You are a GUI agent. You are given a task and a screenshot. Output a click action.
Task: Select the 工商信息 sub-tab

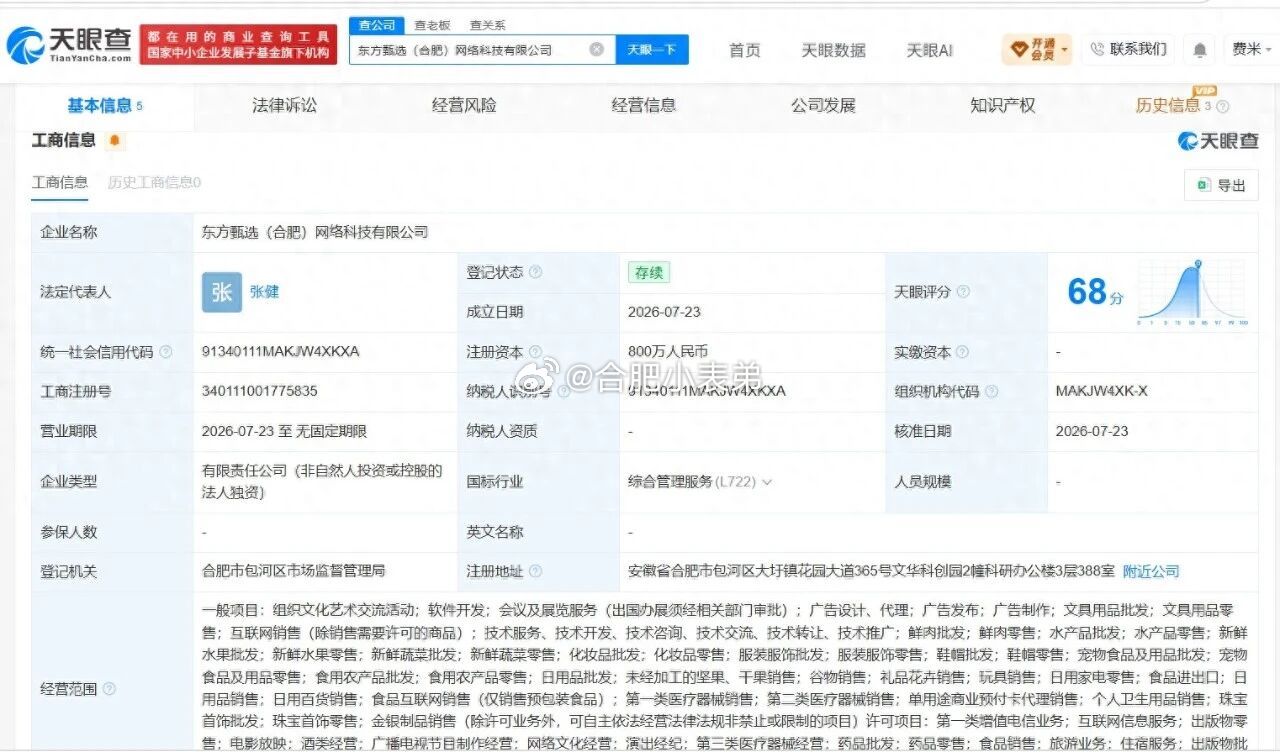pyautogui.click(x=60, y=182)
